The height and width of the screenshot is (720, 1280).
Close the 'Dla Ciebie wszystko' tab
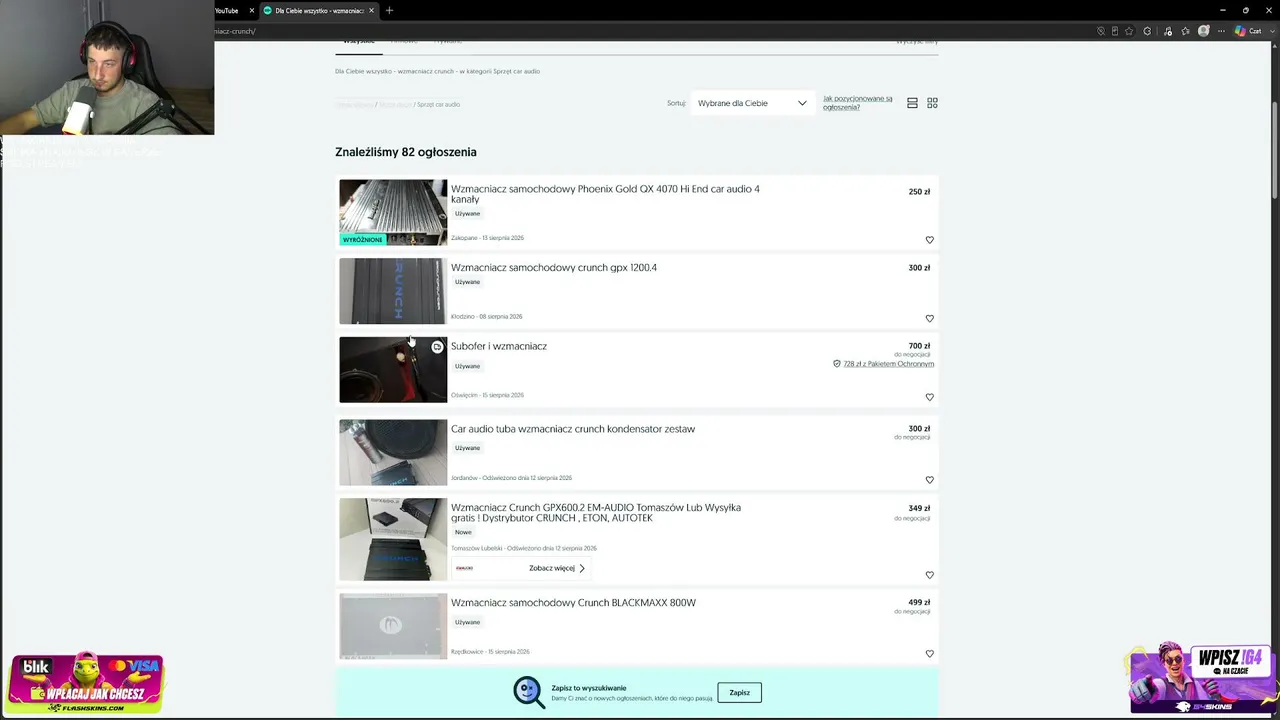tap(372, 11)
